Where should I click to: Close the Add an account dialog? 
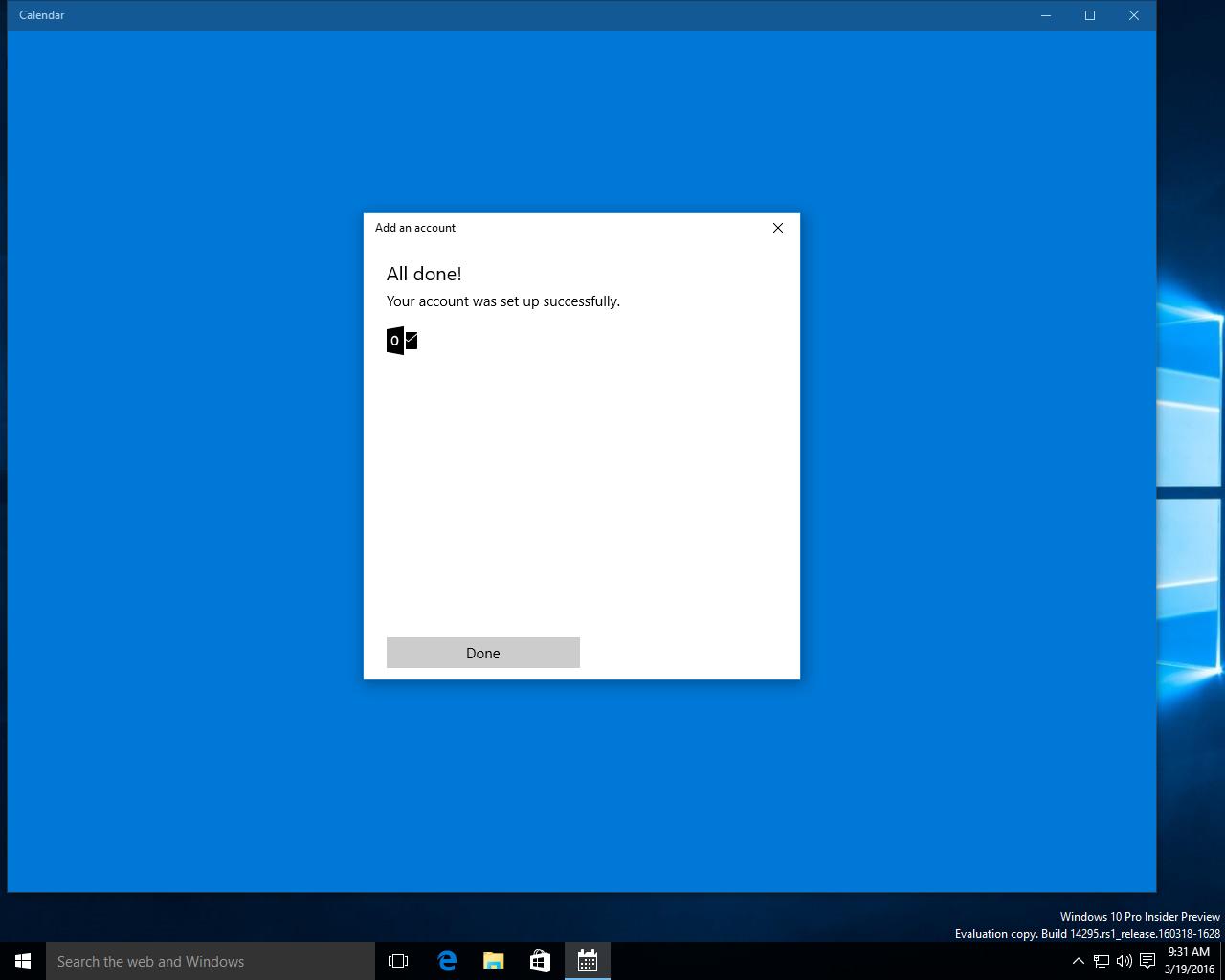(x=778, y=228)
